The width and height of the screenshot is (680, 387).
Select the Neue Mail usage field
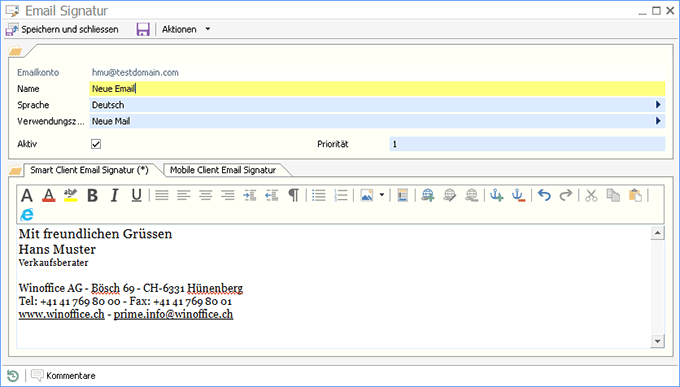[x=377, y=121]
